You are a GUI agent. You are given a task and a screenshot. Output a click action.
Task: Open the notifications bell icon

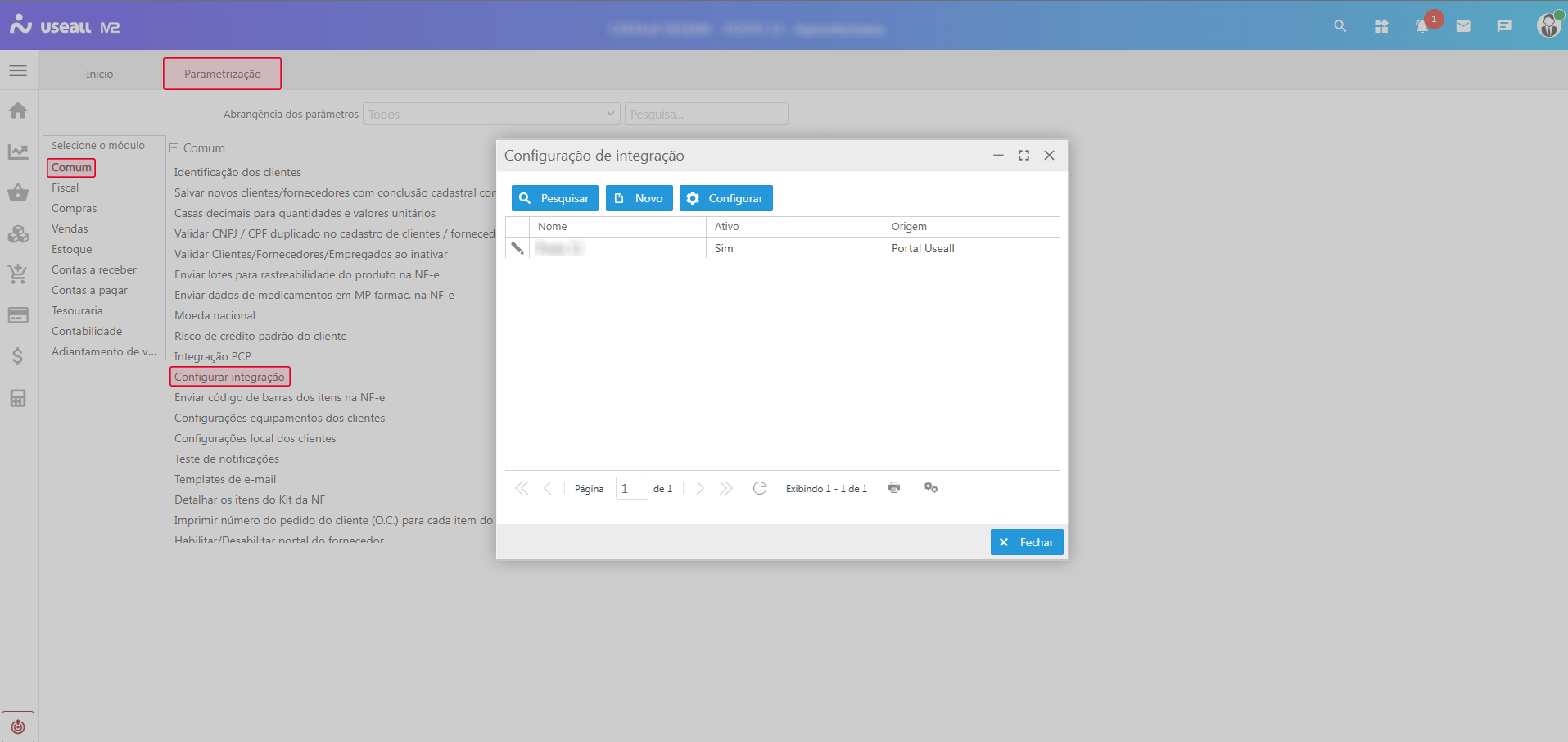(x=1422, y=26)
